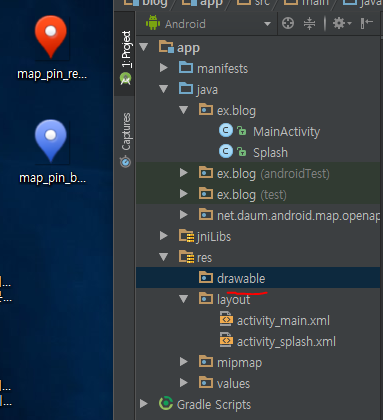Click the jniLibs folder icon
Screen dimensions: 383x420
[186, 236]
